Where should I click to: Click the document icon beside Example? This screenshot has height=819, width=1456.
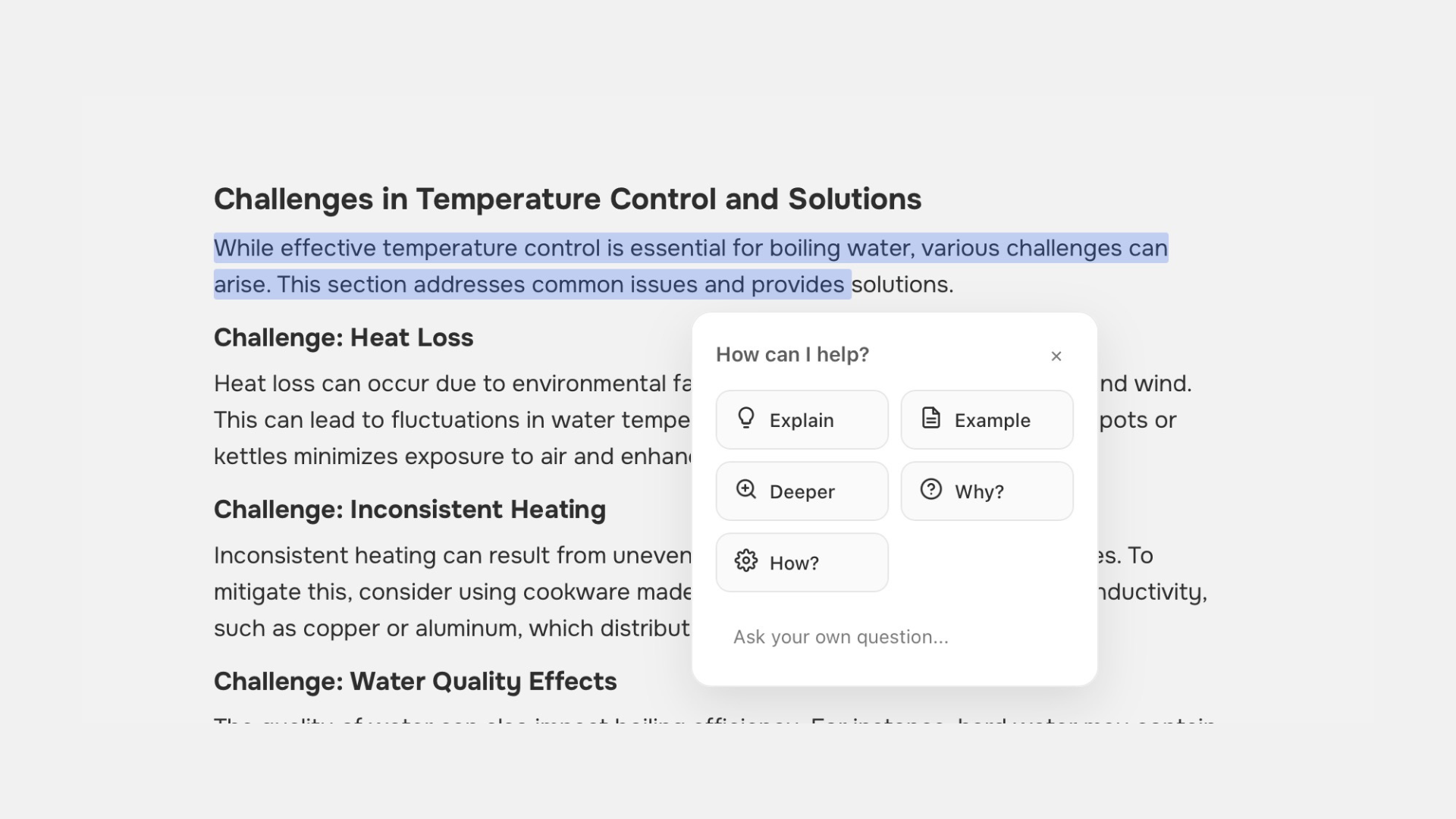click(931, 419)
